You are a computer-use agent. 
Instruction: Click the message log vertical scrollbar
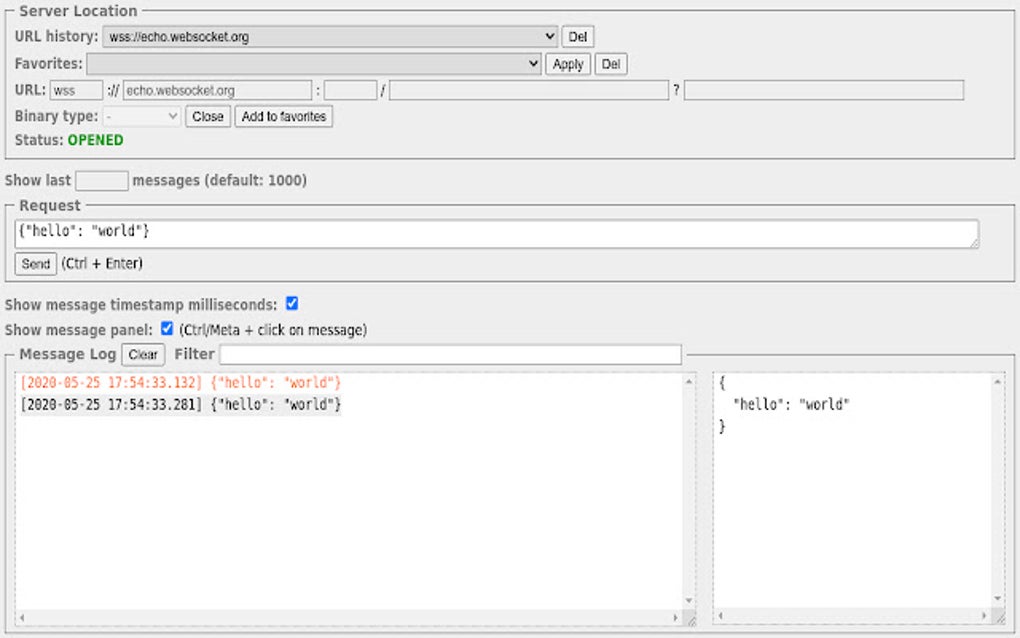point(687,490)
